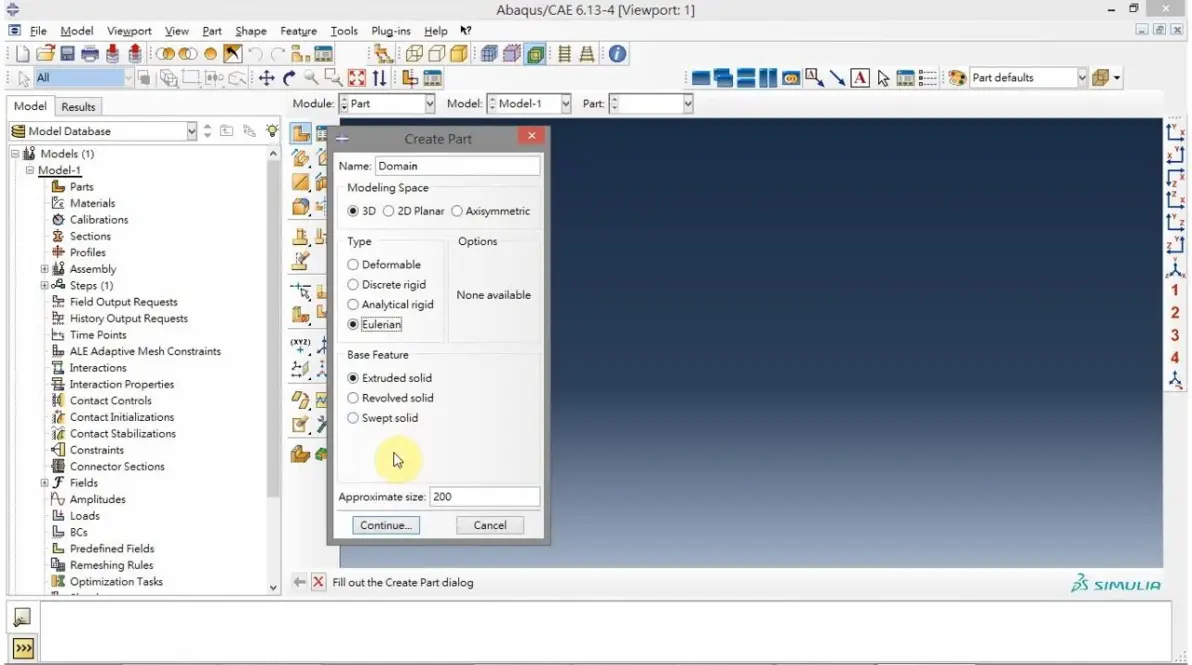Click the Create Part tool icon

tap(301, 135)
